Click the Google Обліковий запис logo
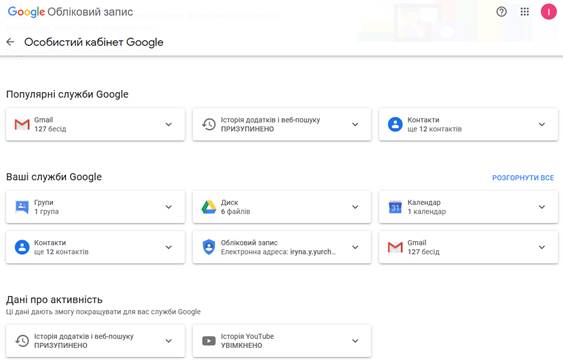The height and width of the screenshot is (362, 563). pos(70,12)
